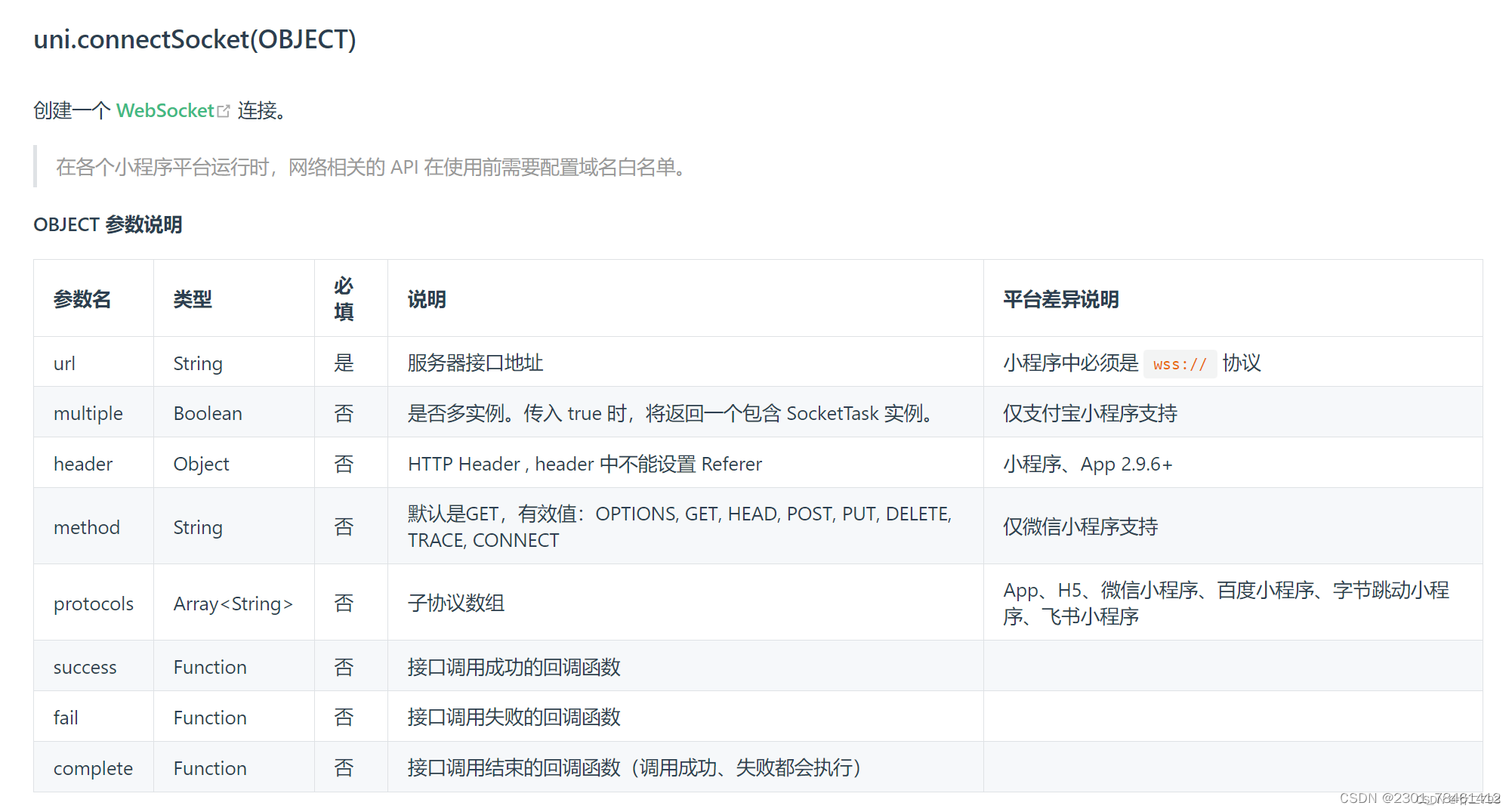Image resolution: width=1512 pixels, height=812 pixels.
Task: Click the multiple parameter name
Action: pyautogui.click(x=88, y=413)
